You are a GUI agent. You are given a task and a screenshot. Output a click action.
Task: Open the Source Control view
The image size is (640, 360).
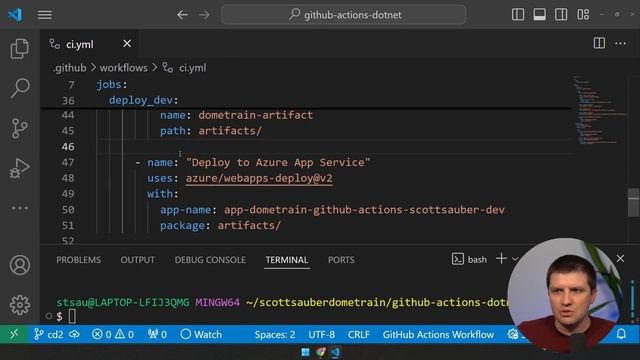20,128
